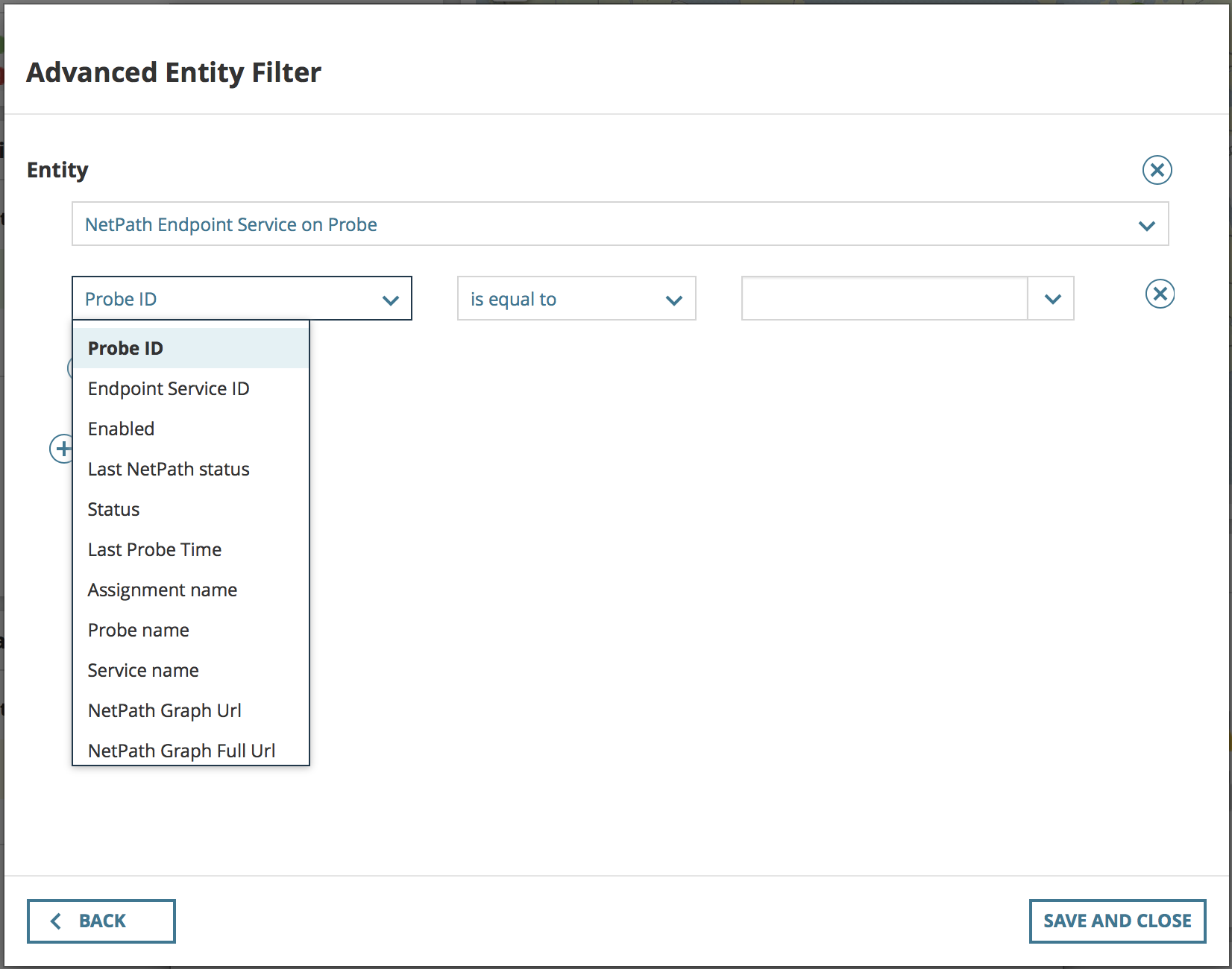Select Last NetPath status option
Image resolution: width=1232 pixels, height=969 pixels.
click(x=191, y=469)
